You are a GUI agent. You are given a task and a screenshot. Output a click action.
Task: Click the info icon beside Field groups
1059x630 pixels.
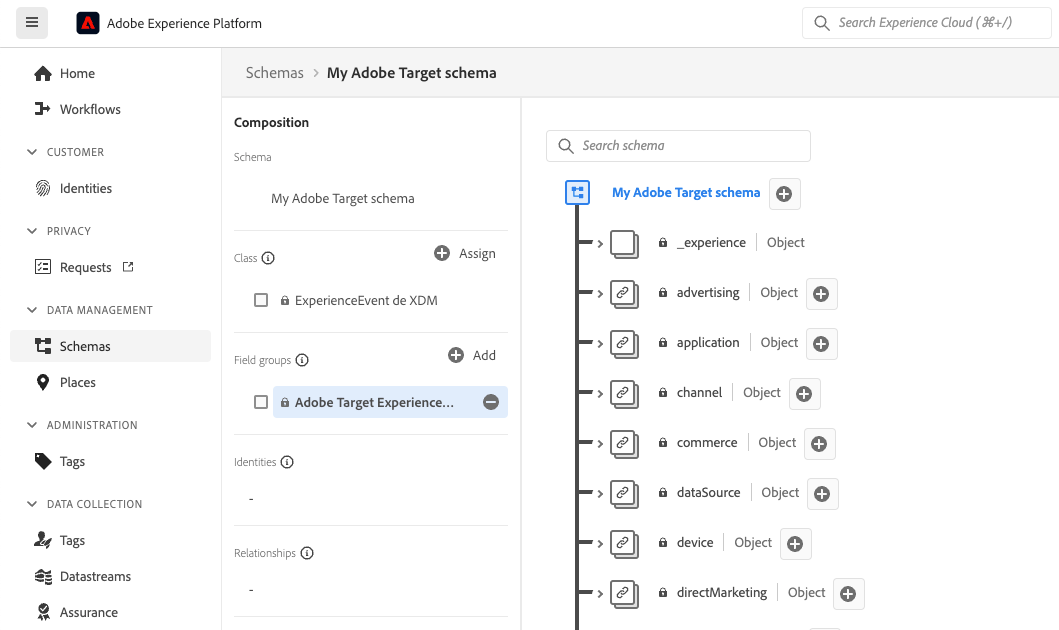click(x=302, y=360)
